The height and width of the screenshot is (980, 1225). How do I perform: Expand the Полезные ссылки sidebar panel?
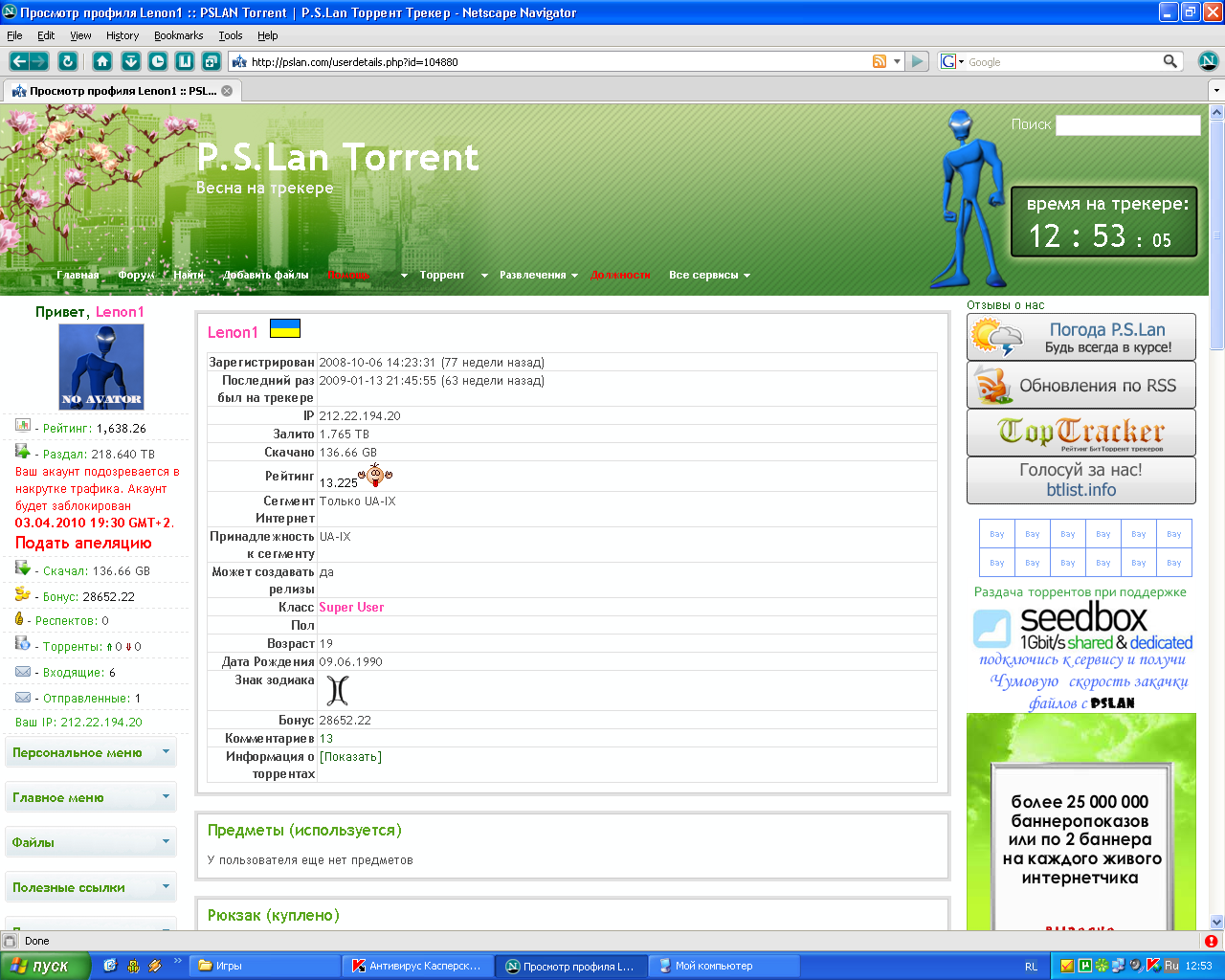[91, 887]
